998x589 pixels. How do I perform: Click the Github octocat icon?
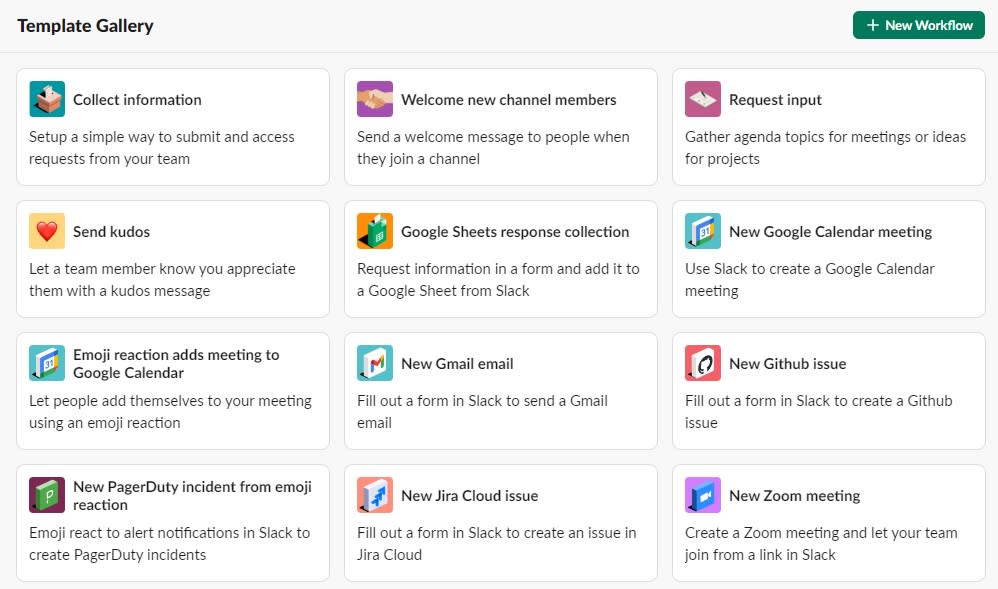[x=703, y=363]
